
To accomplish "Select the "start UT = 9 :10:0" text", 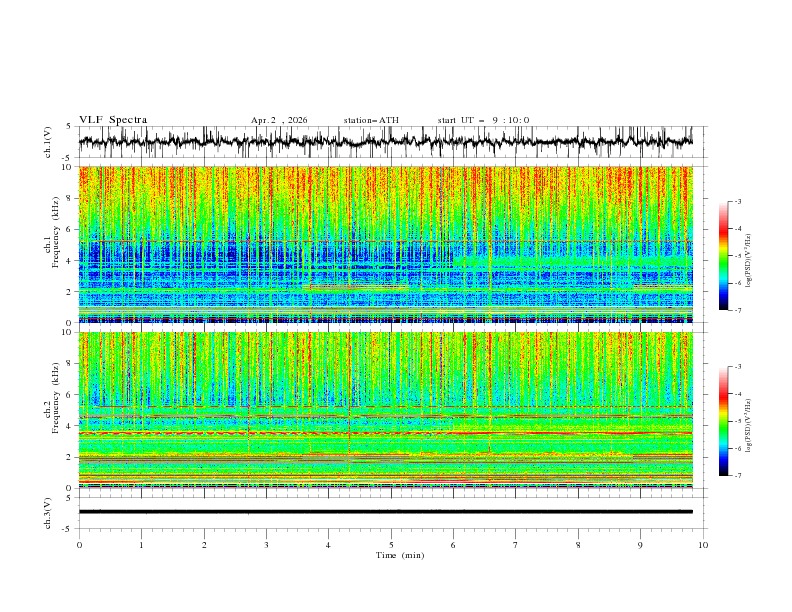I will click(x=483, y=120).
